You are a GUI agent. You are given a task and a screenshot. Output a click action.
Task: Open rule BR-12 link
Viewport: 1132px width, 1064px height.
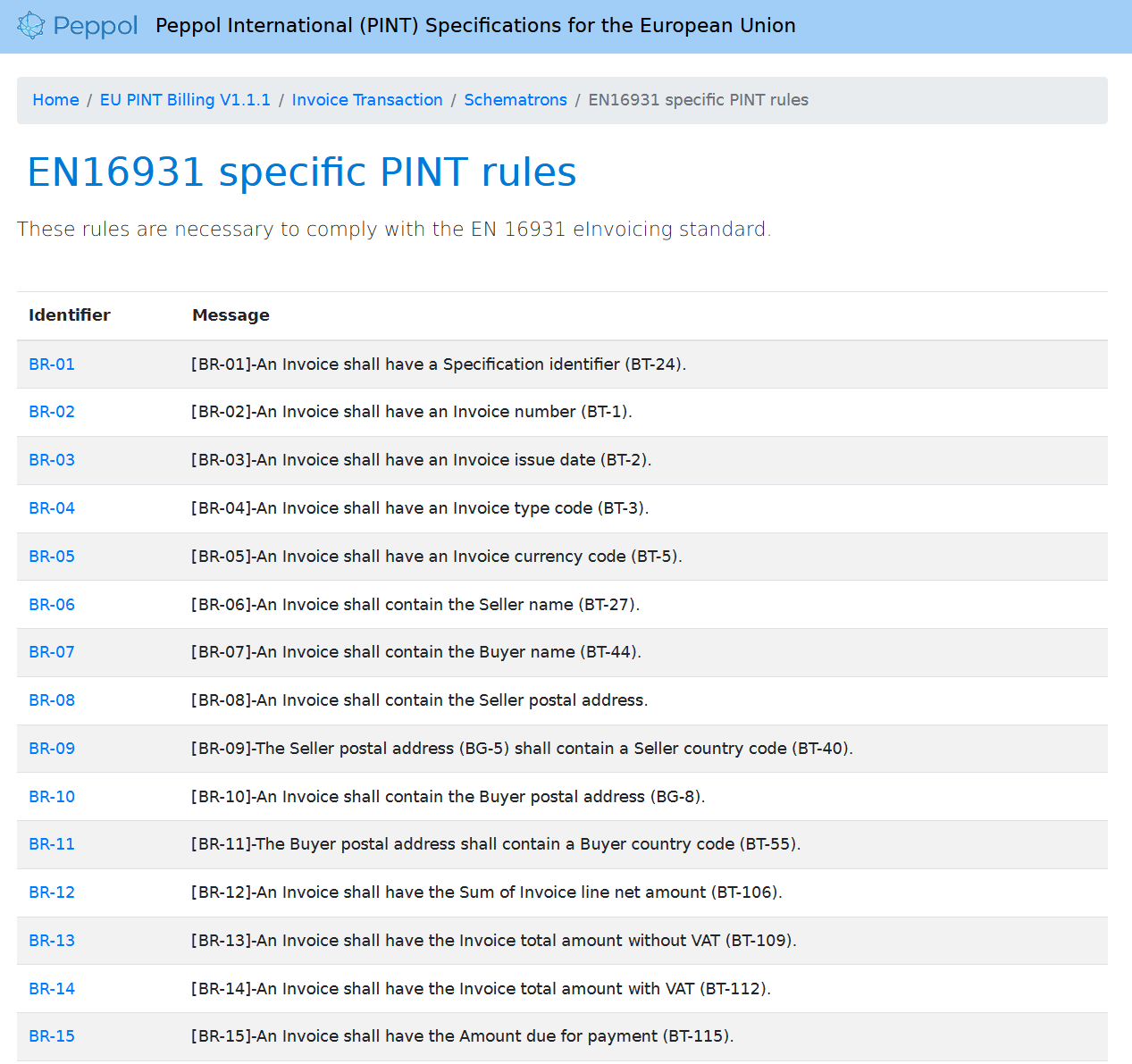pos(52,892)
